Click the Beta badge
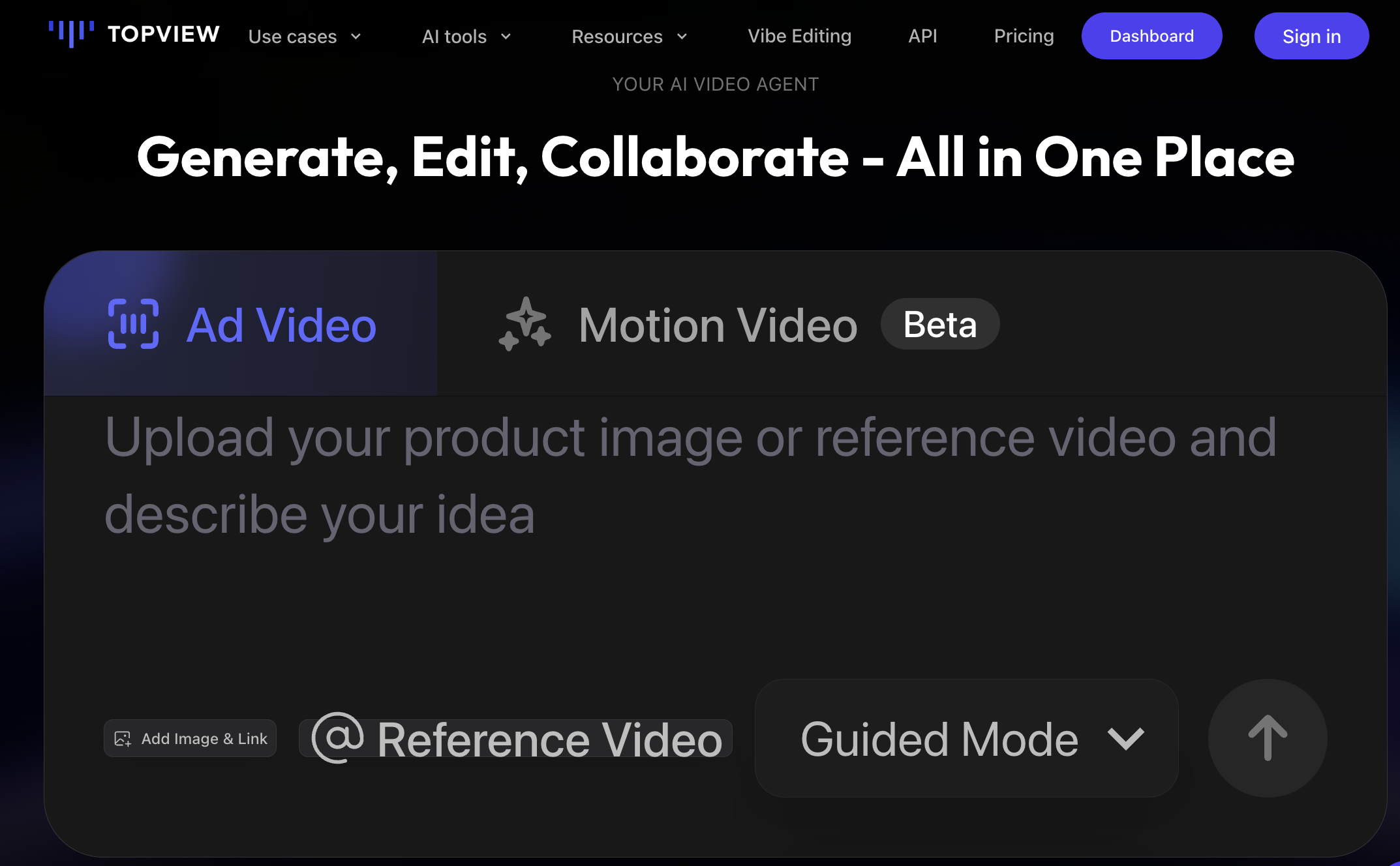Image resolution: width=1400 pixels, height=866 pixels. 939,324
